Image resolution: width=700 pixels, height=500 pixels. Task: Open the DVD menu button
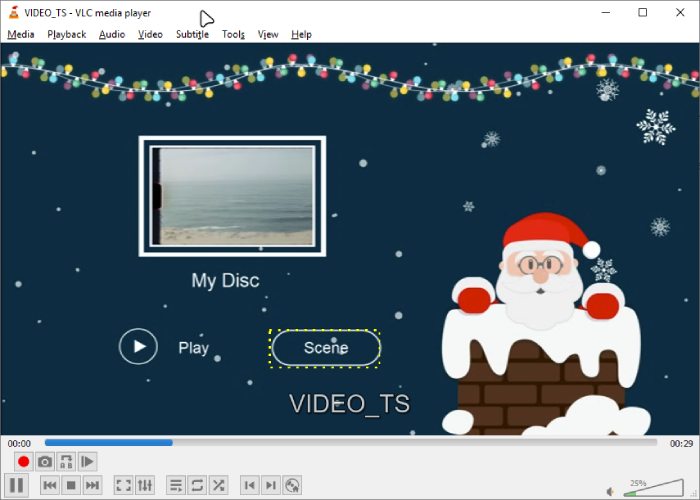[x=292, y=485]
